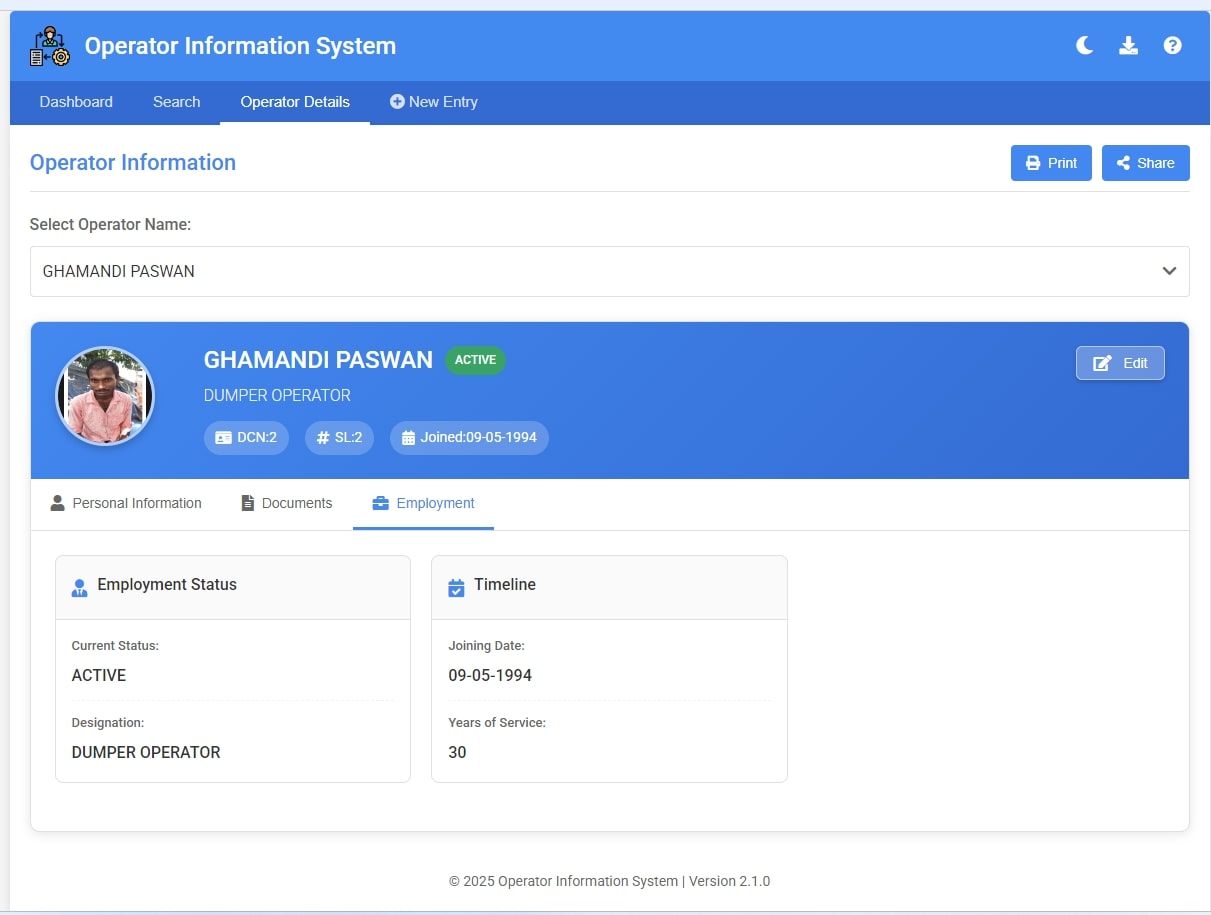
Task: Switch to the Personal Information tab
Action: (x=126, y=503)
